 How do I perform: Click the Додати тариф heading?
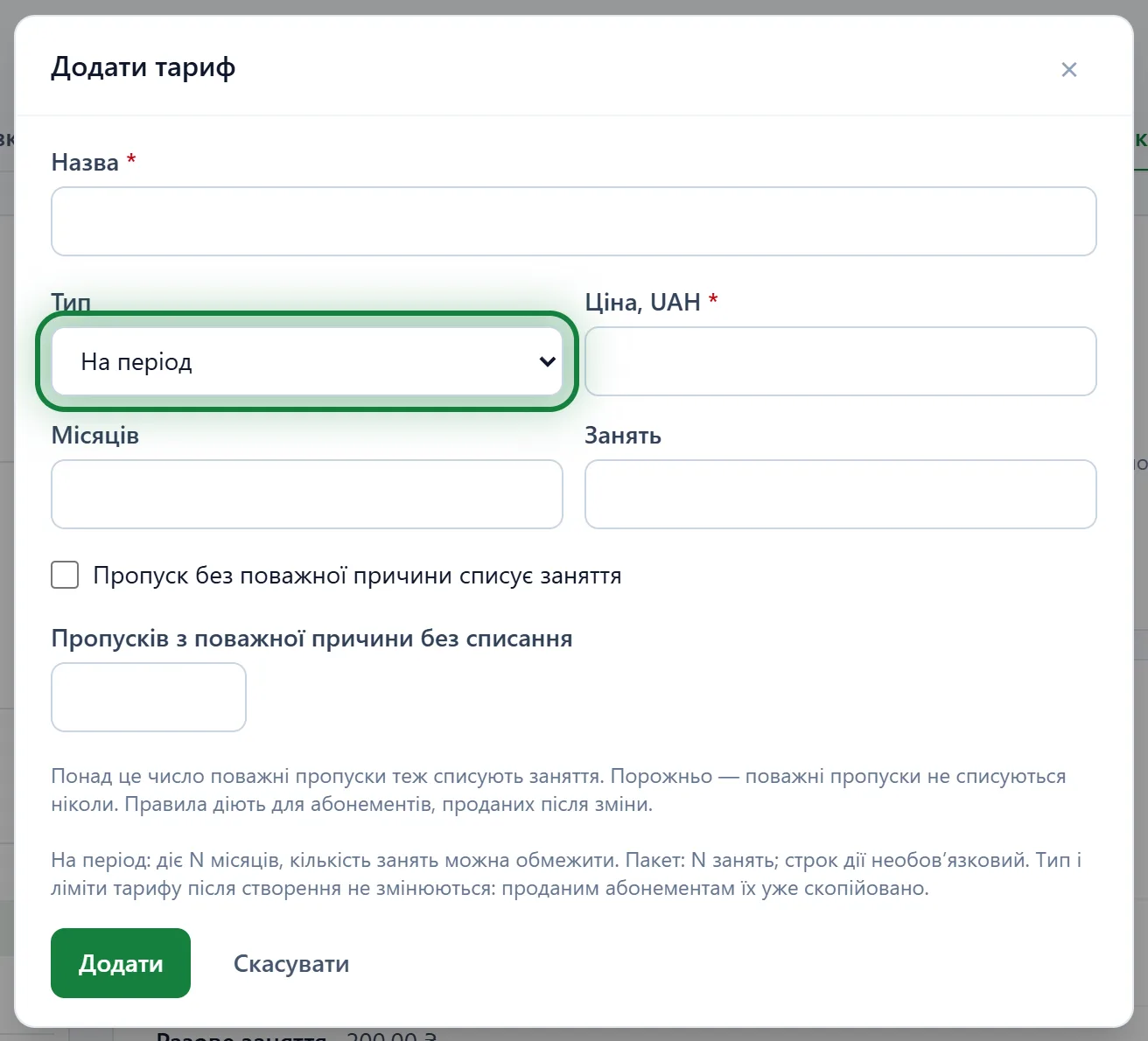click(x=143, y=67)
